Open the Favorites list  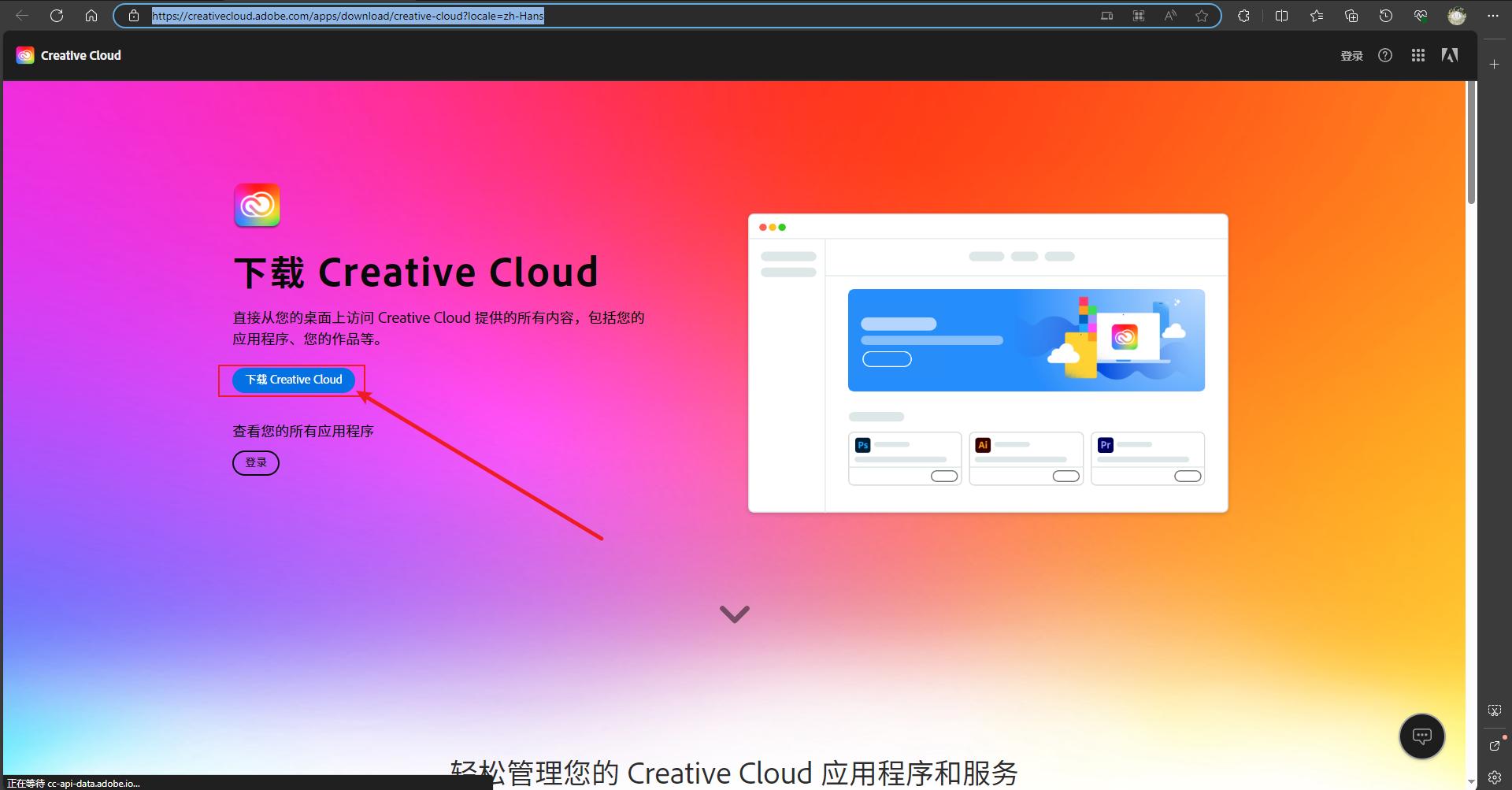tap(1317, 16)
